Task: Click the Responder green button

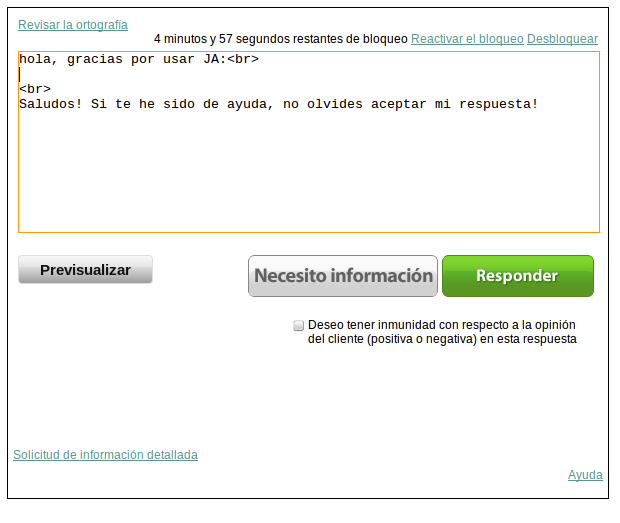Action: coord(517,276)
